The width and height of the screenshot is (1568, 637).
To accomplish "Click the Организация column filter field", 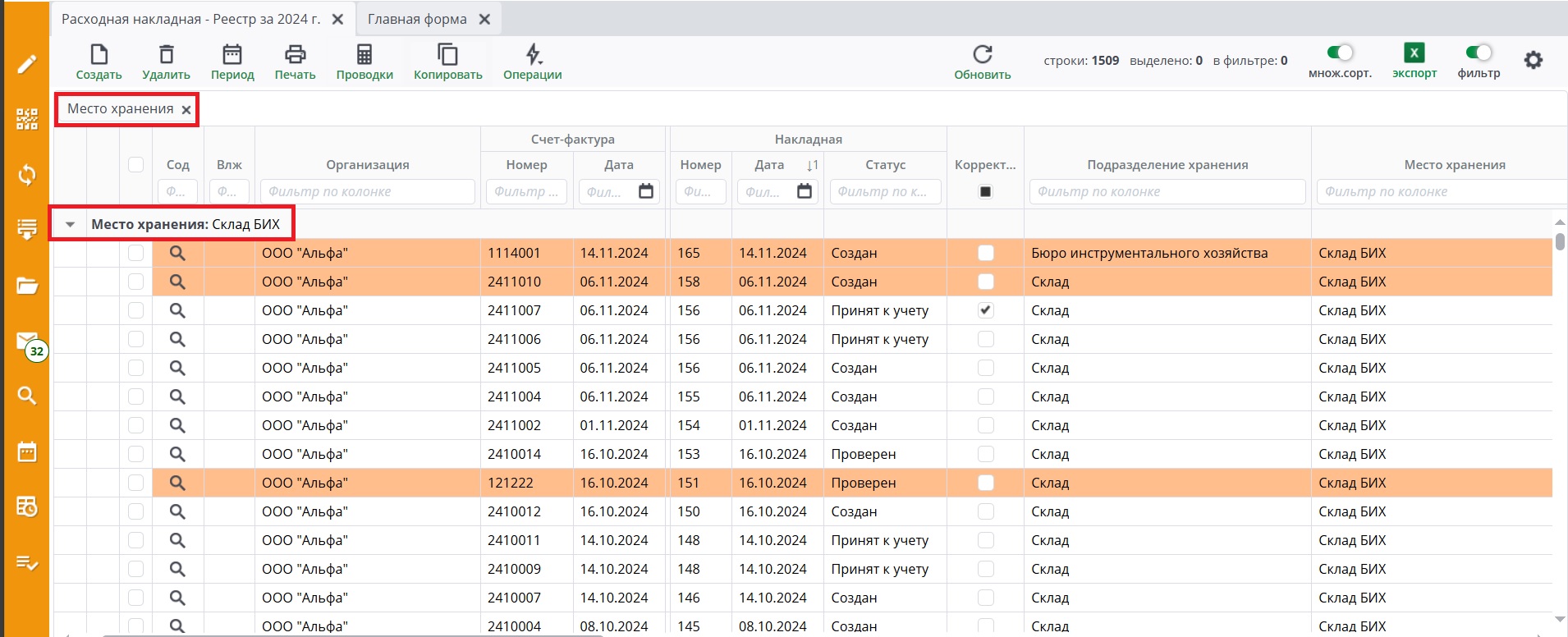I will 367,191.
